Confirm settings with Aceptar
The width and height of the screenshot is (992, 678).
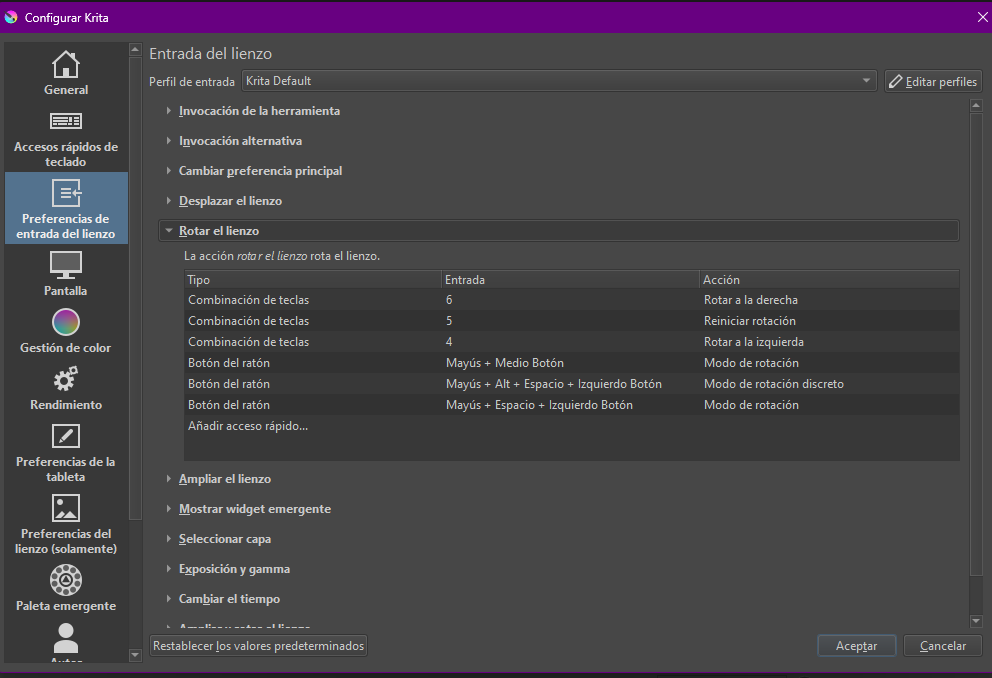coord(857,646)
